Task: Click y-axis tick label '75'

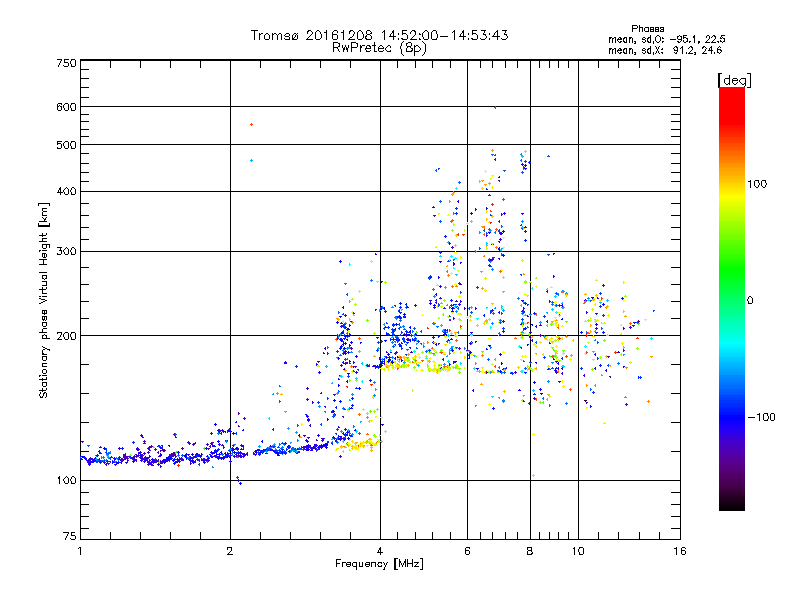Action: pyautogui.click(x=70, y=536)
